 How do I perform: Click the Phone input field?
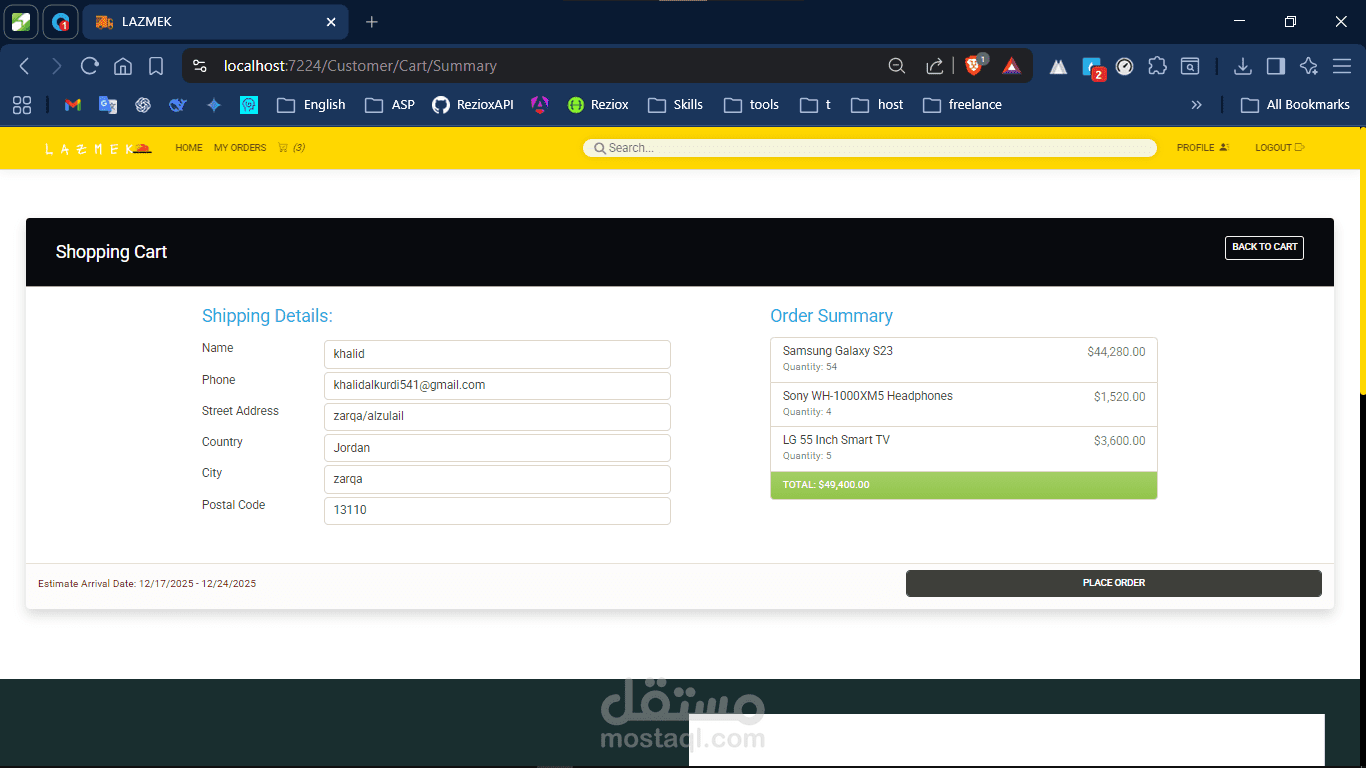point(497,385)
